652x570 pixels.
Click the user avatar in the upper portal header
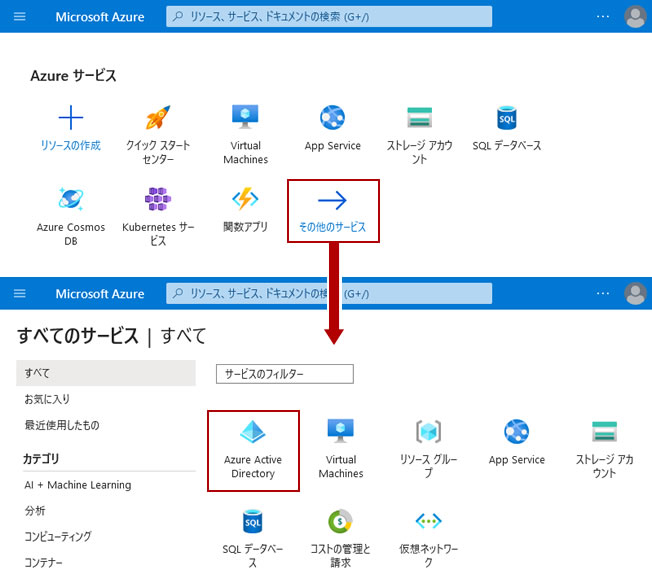point(635,17)
